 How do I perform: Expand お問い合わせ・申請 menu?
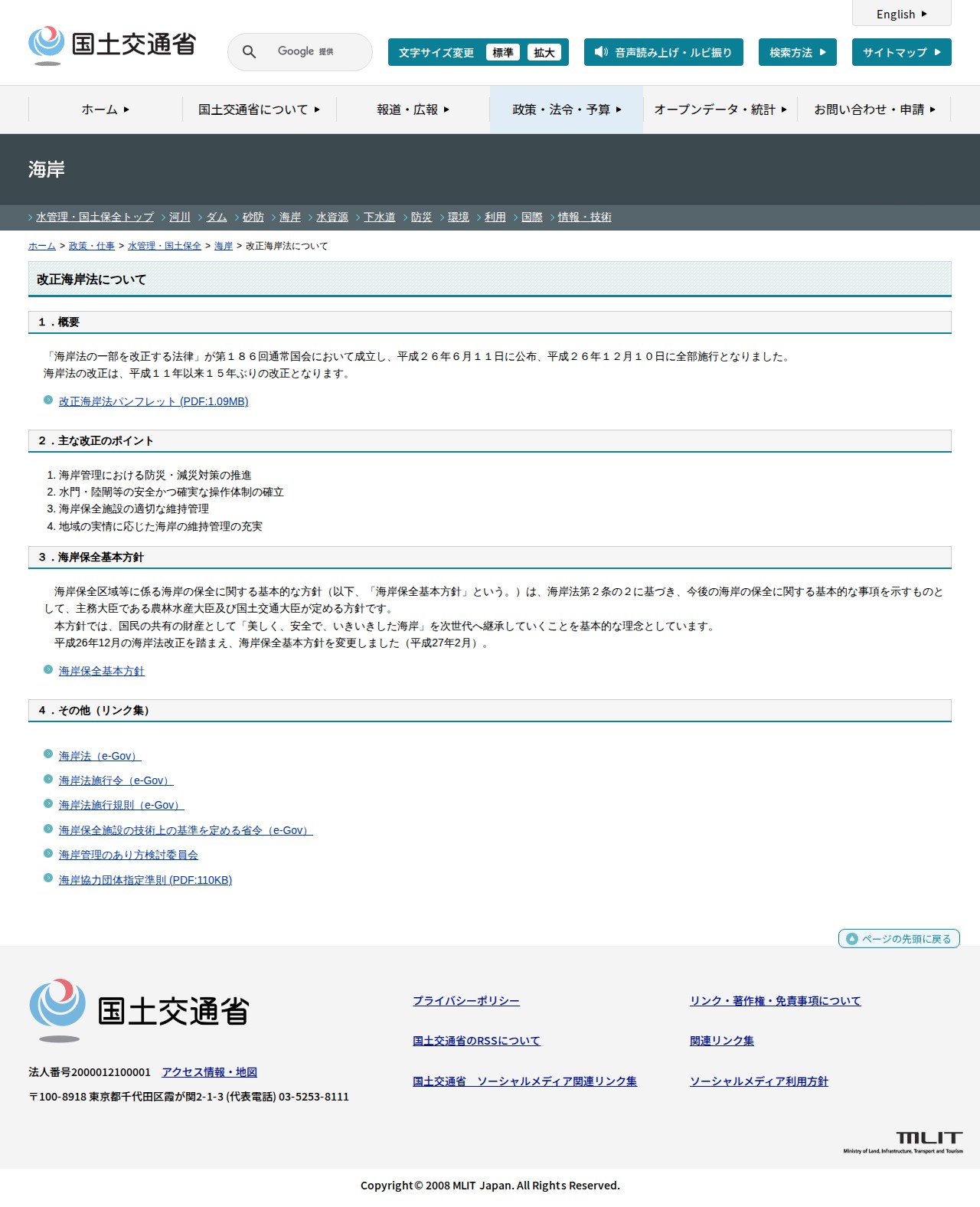click(874, 110)
